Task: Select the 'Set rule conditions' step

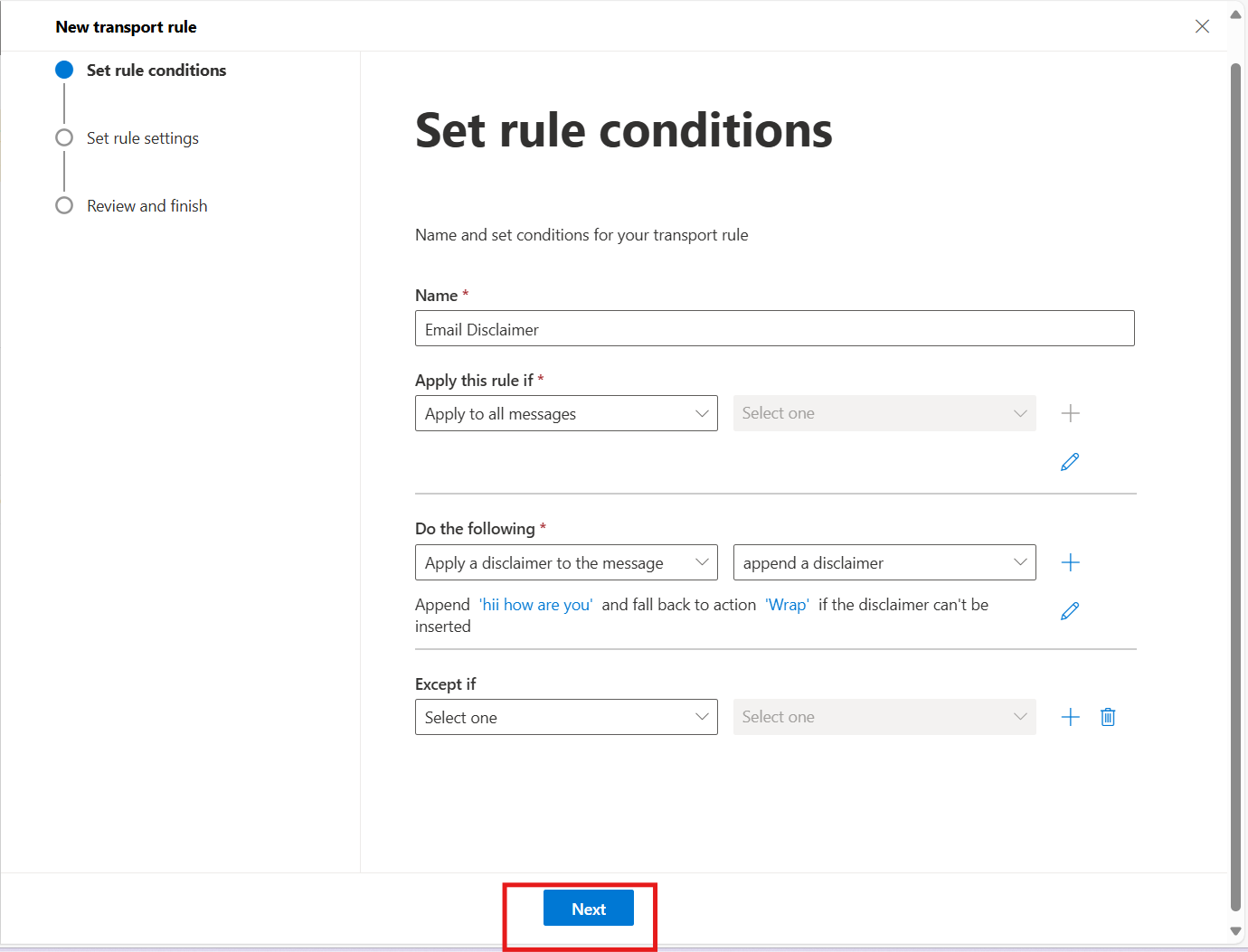Action: point(156,71)
